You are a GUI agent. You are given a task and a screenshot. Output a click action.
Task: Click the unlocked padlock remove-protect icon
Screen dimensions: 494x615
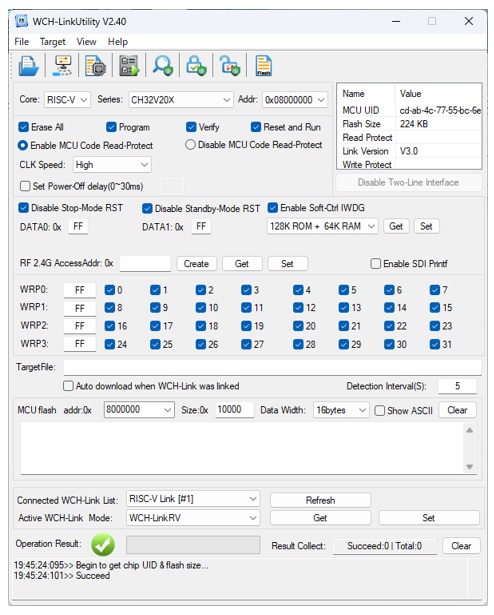[230, 66]
